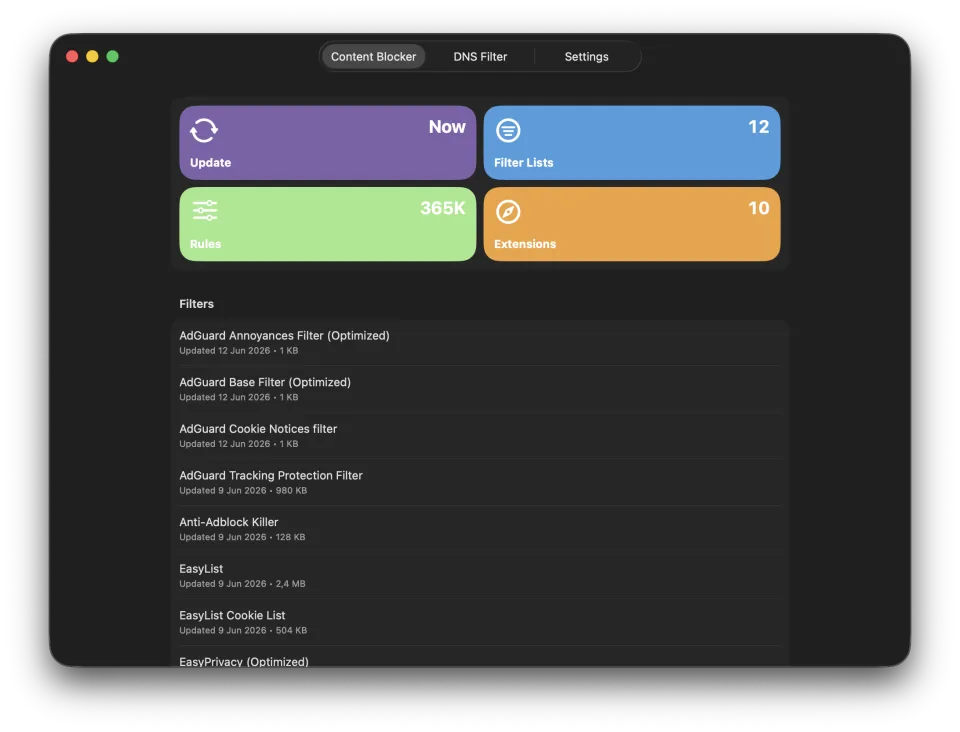Click the Filters section heading
Screen dimensions: 960x732
197,304
